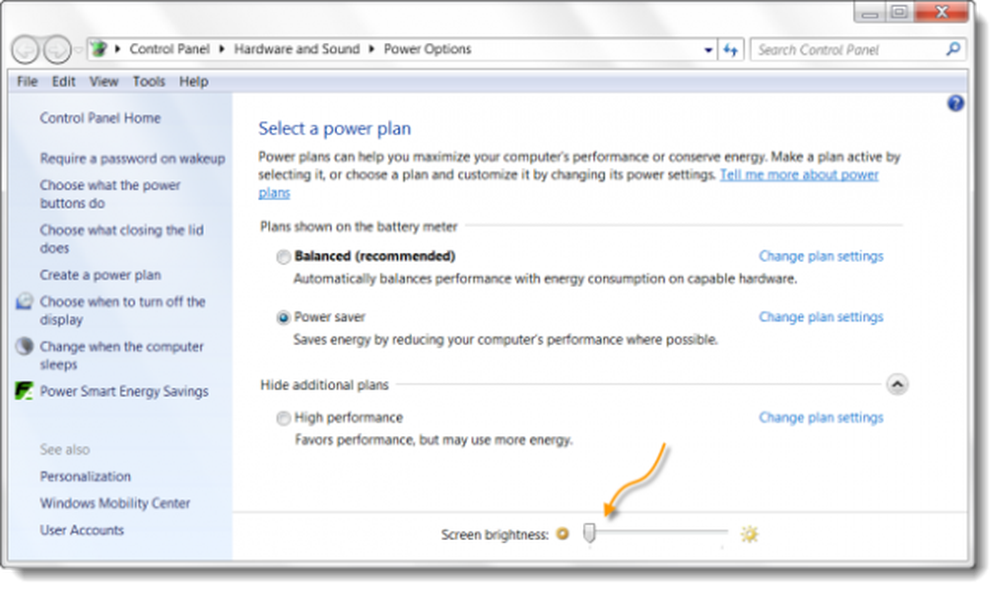Open Require a password on wakeup
This screenshot has height=593, width=1000.
point(133,158)
